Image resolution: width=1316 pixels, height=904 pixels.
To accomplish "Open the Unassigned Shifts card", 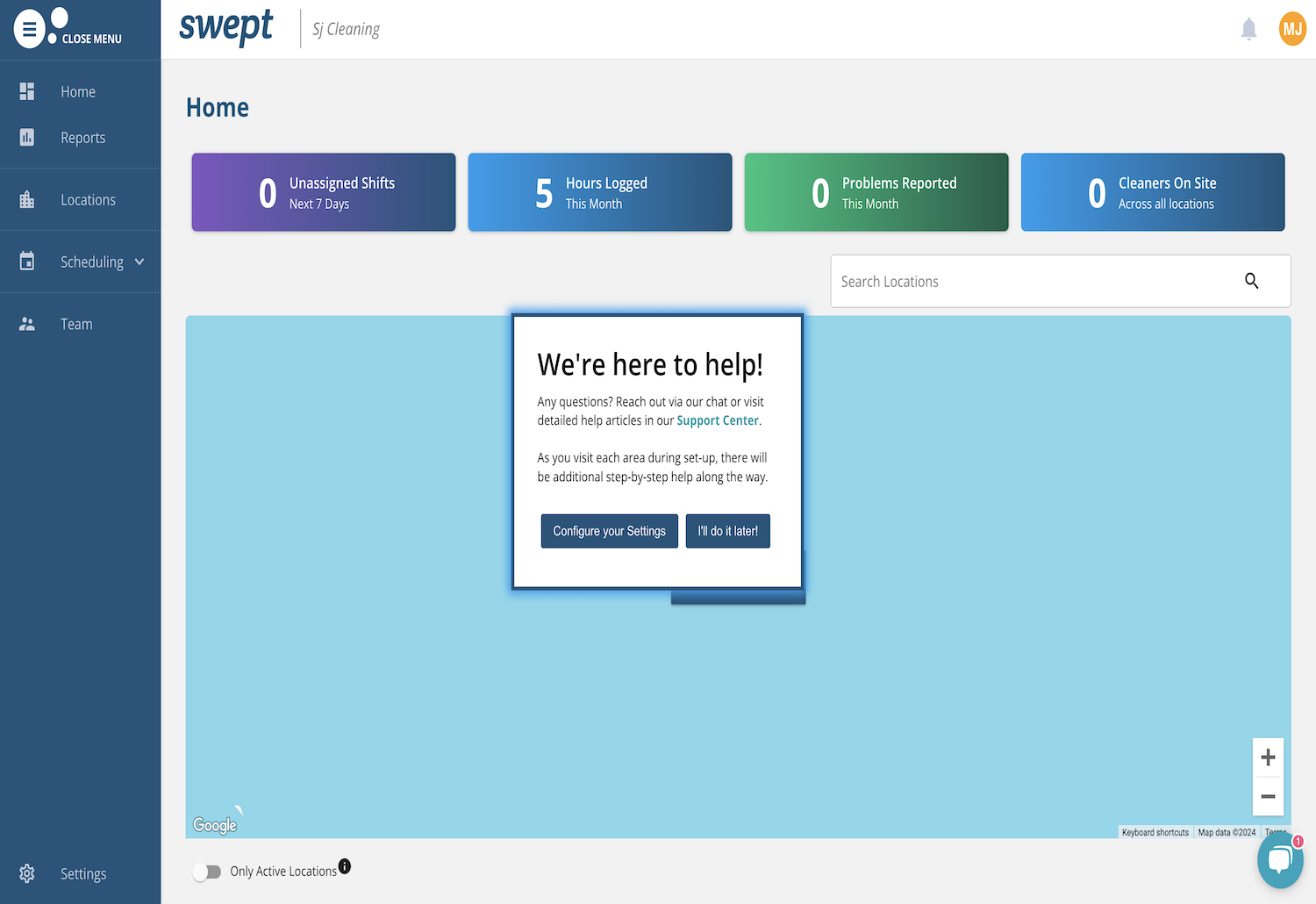I will 324,192.
